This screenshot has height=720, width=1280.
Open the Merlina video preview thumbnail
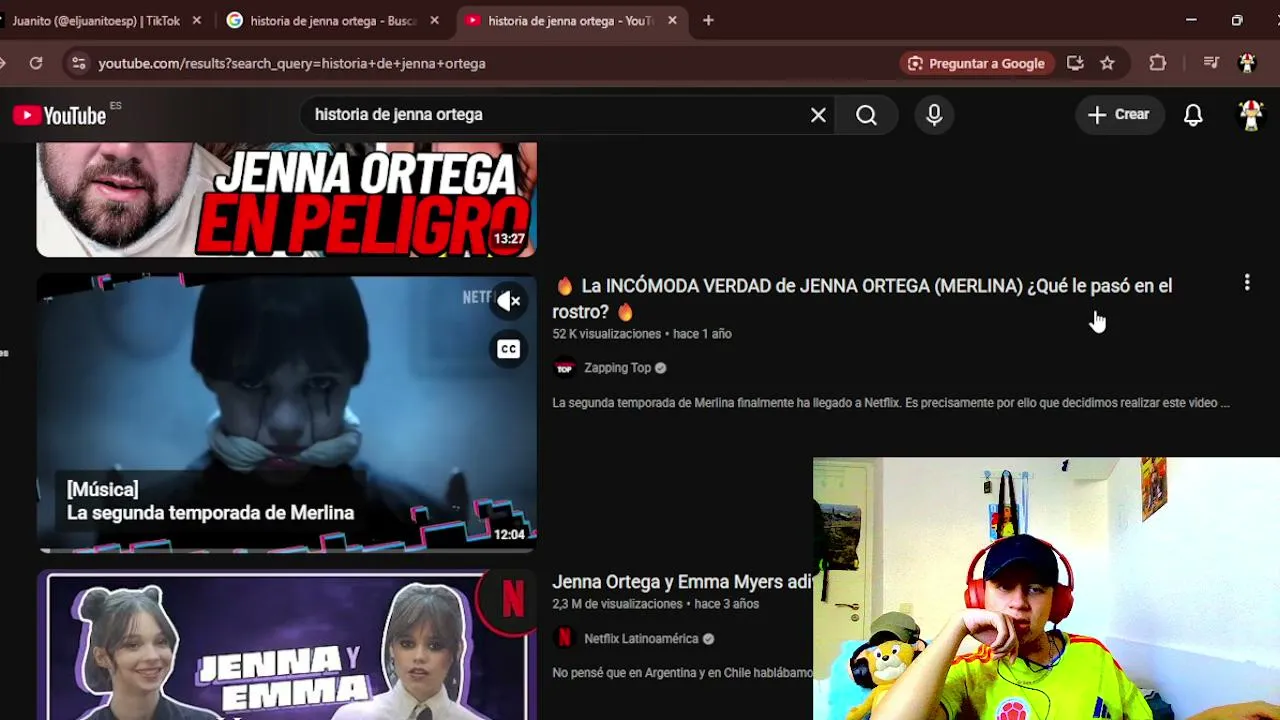[x=287, y=413]
